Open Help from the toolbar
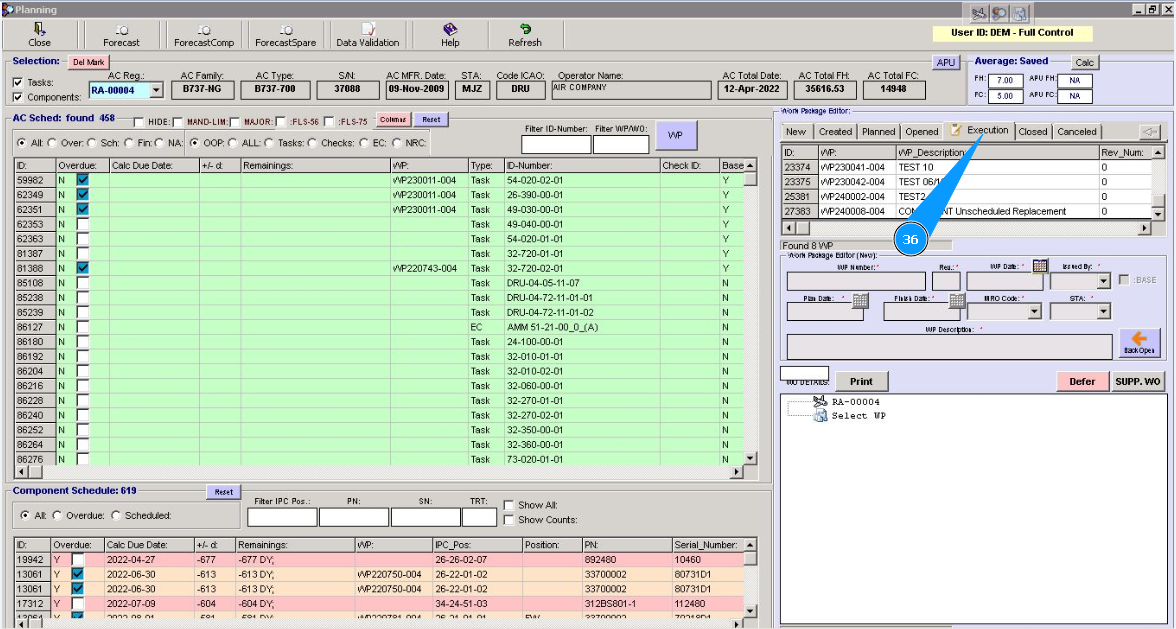 coord(450,35)
